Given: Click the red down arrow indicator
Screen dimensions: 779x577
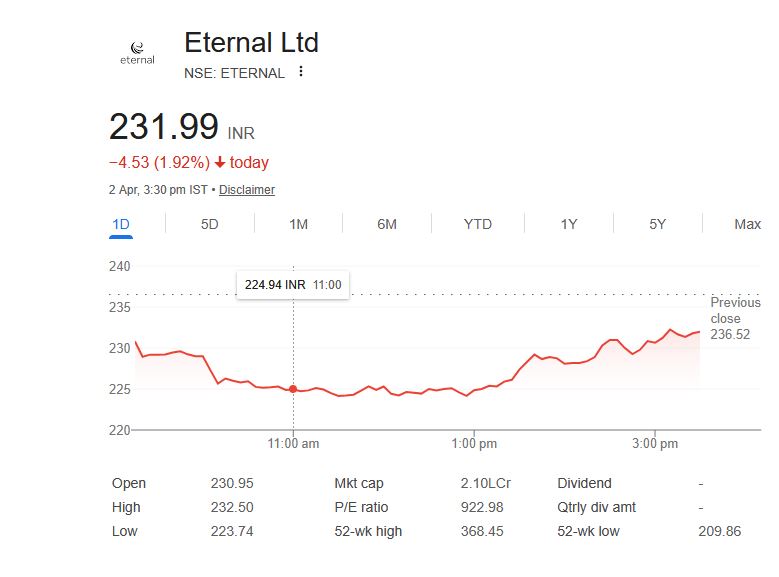Looking at the screenshot, I should point(220,163).
